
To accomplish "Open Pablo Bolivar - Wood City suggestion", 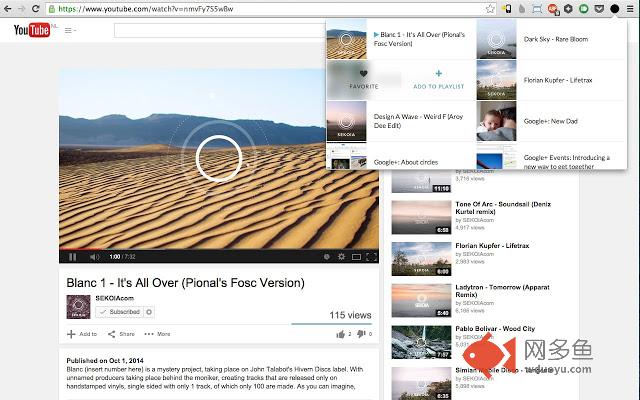I will [x=495, y=329].
